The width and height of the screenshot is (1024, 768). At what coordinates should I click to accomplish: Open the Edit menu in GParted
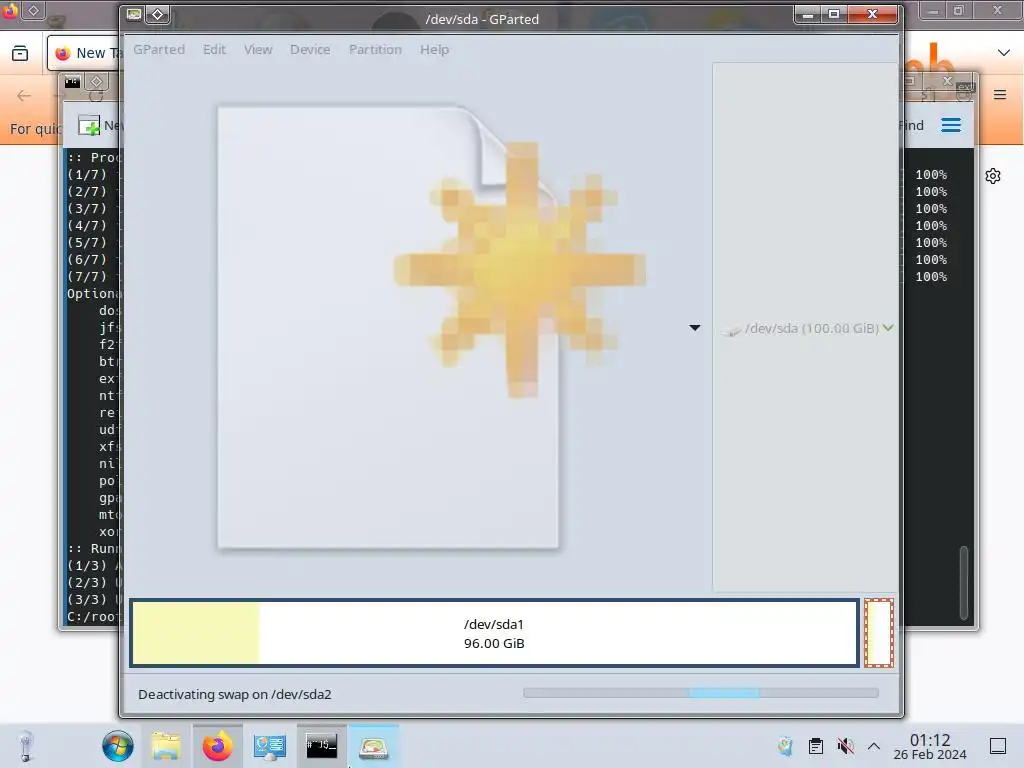214,50
